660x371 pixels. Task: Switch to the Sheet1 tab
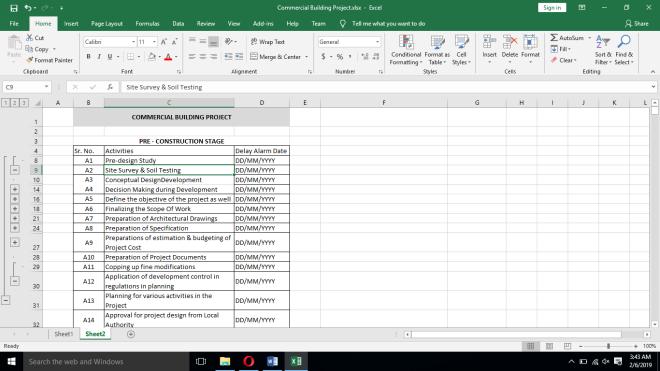tap(64, 334)
